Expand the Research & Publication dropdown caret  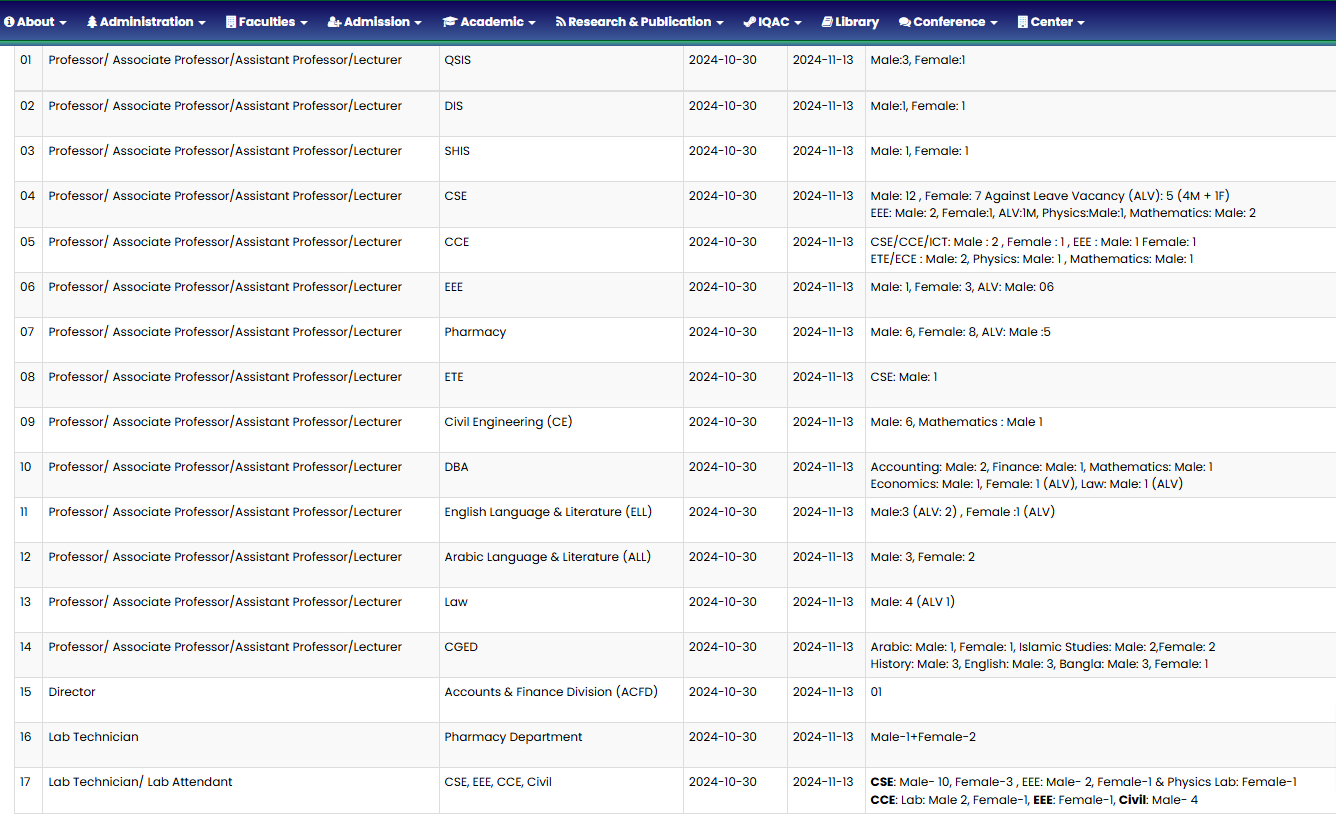pyautogui.click(x=720, y=23)
